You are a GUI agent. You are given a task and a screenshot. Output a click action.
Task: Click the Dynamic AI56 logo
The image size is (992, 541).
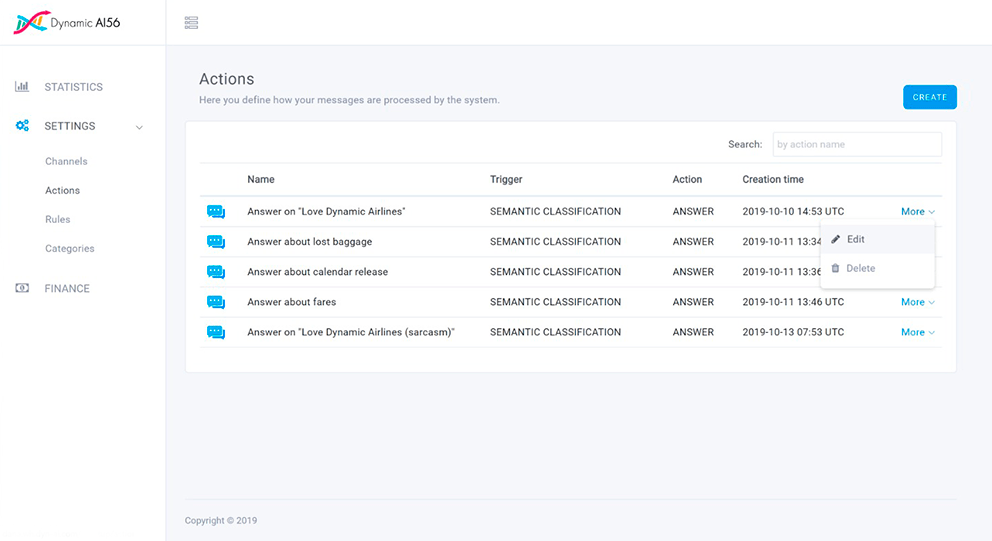pyautogui.click(x=66, y=22)
